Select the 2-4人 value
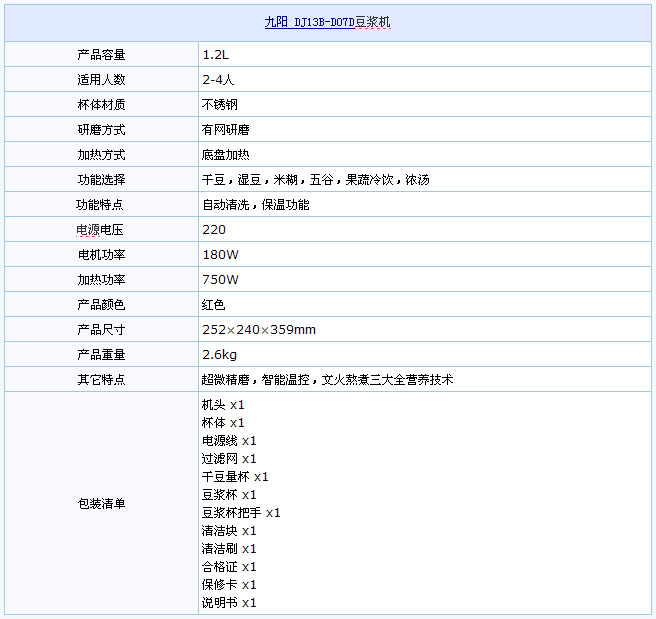The height and width of the screenshot is (619, 656). click(218, 79)
